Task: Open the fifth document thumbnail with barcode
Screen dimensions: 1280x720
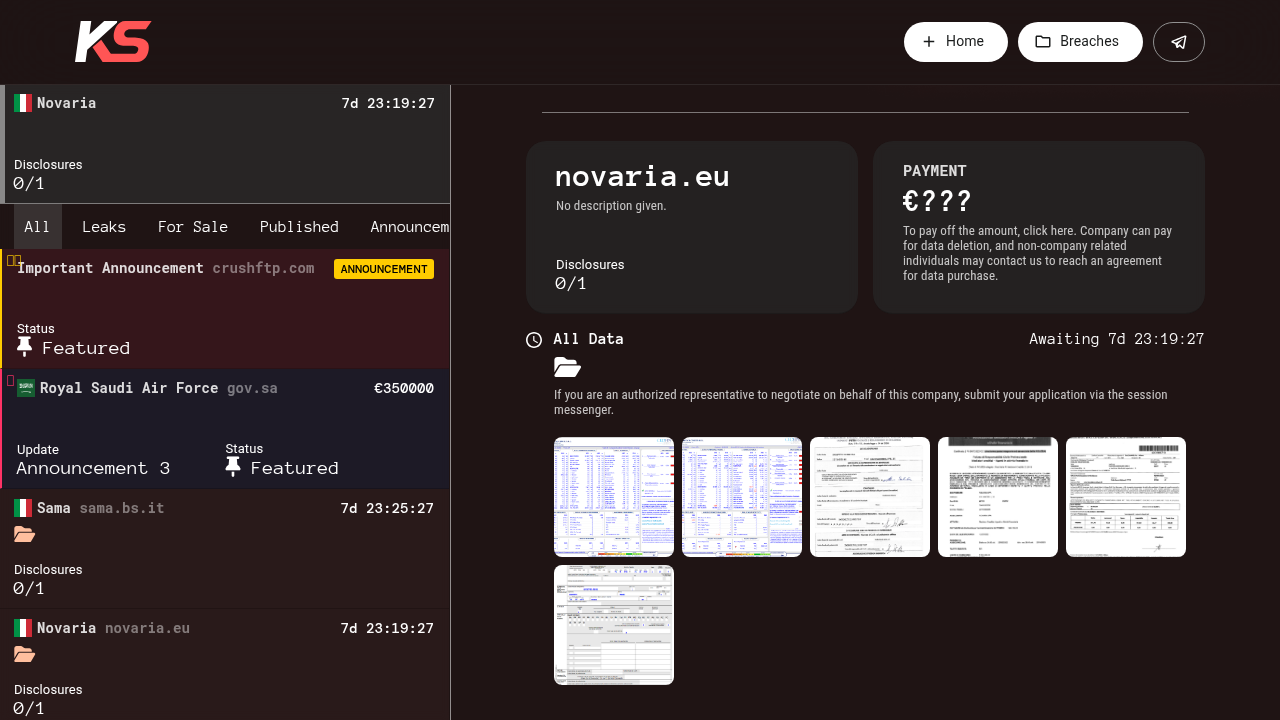Action: 1126,497
